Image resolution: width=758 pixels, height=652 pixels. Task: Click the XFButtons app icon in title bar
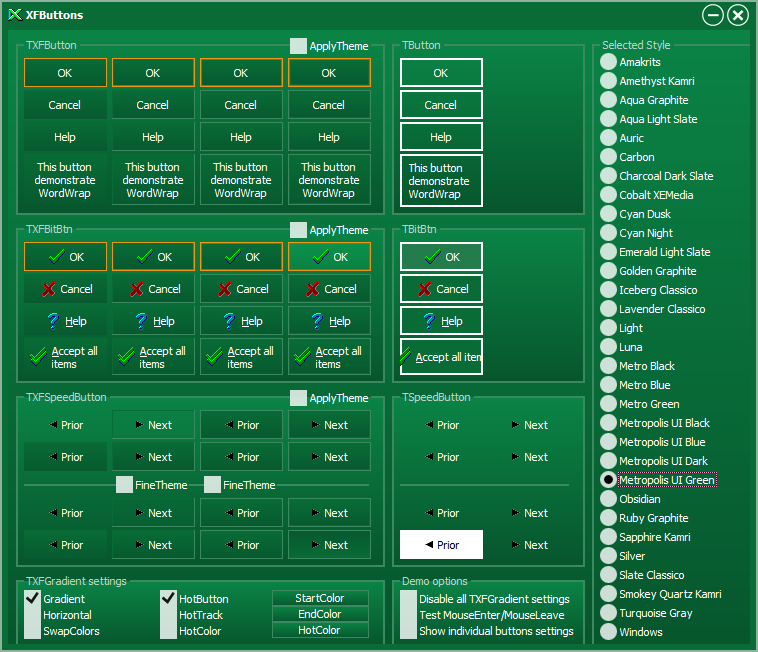point(14,15)
